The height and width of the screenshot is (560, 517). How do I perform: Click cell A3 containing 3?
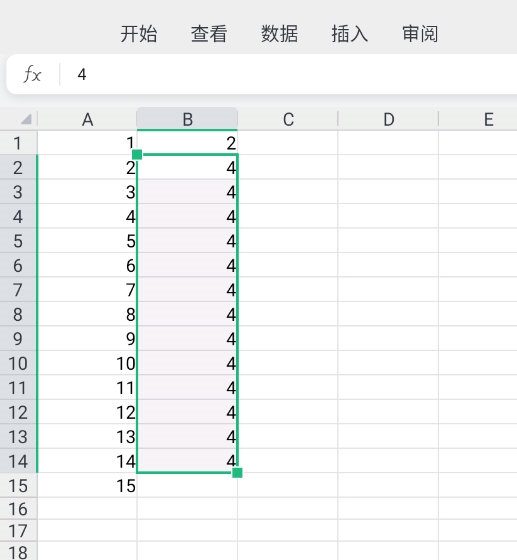click(x=87, y=192)
